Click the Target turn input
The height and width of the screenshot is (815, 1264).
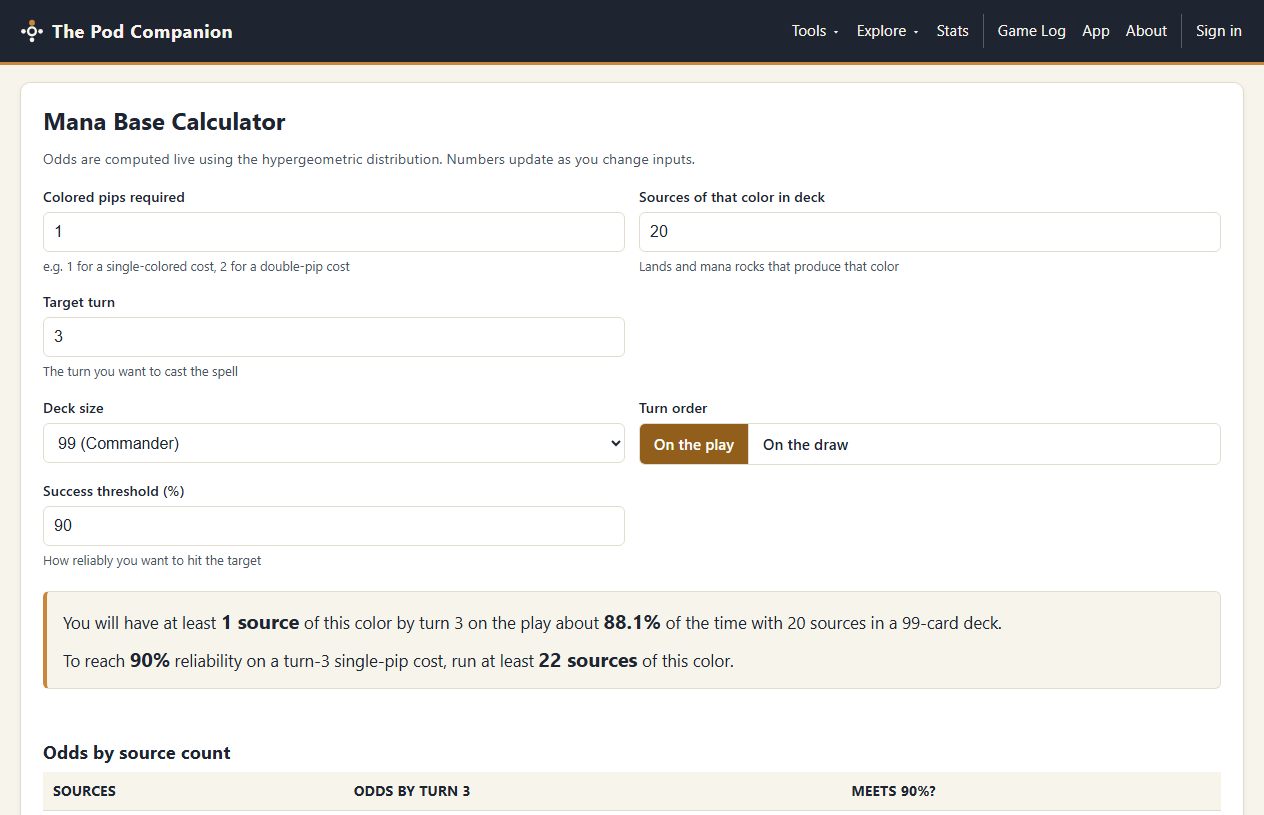pos(334,337)
